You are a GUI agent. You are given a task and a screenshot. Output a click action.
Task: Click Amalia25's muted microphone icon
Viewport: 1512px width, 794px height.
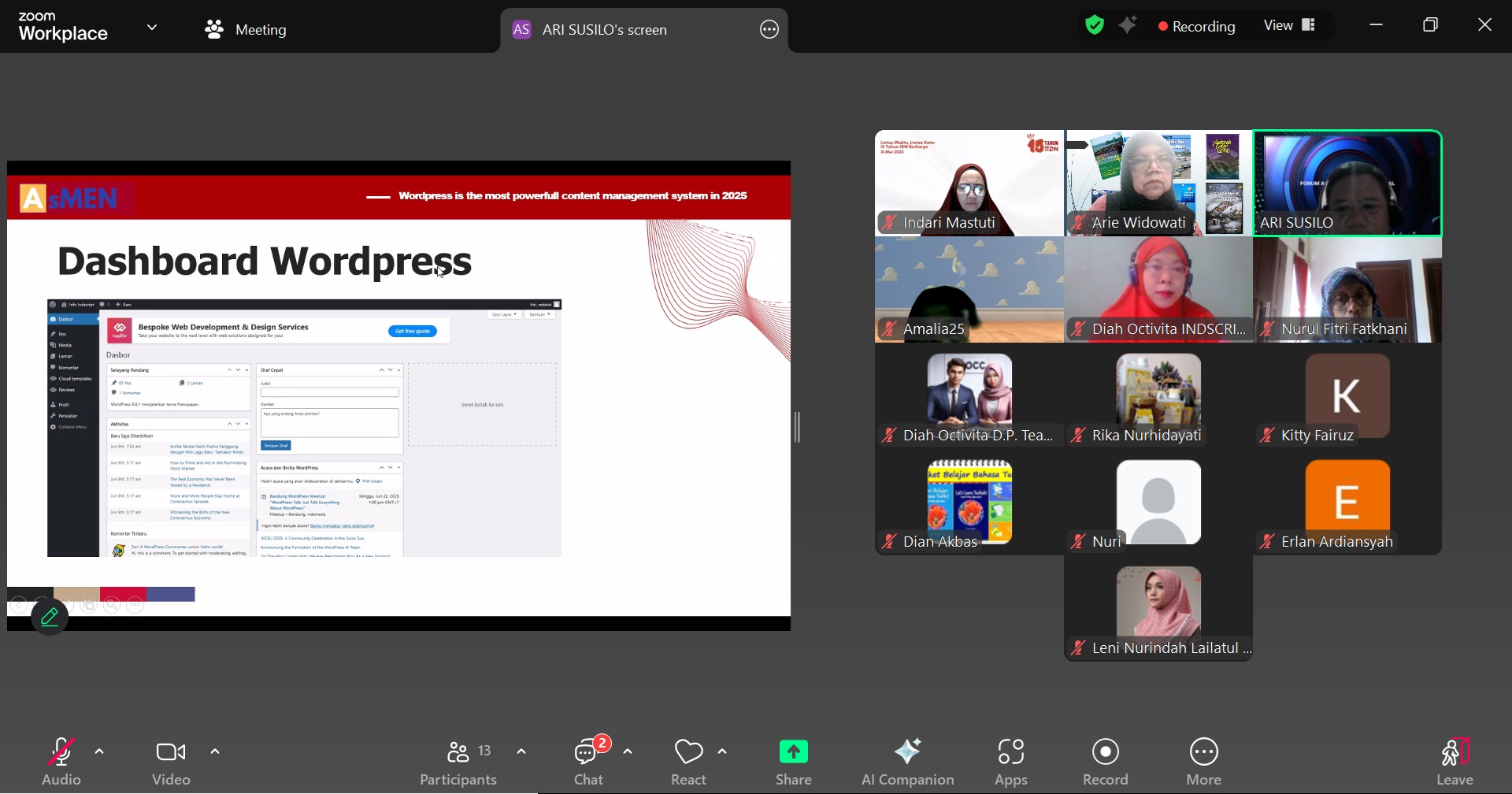pyautogui.click(x=889, y=329)
